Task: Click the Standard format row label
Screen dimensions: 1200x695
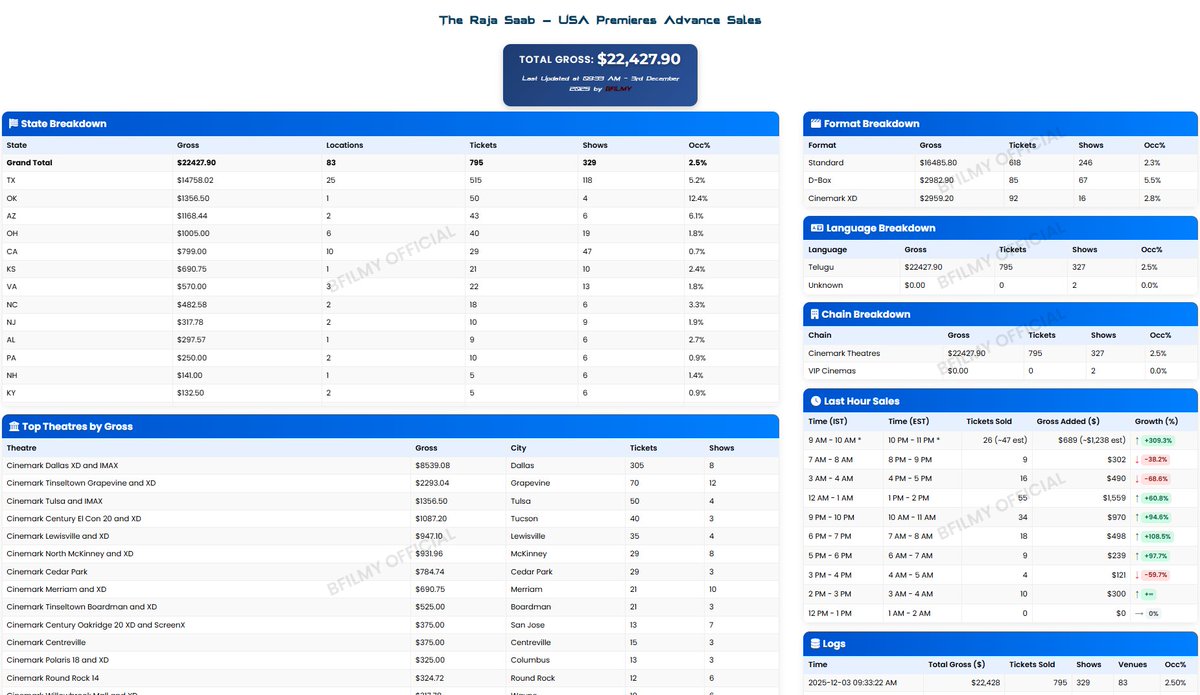Action: click(x=826, y=163)
